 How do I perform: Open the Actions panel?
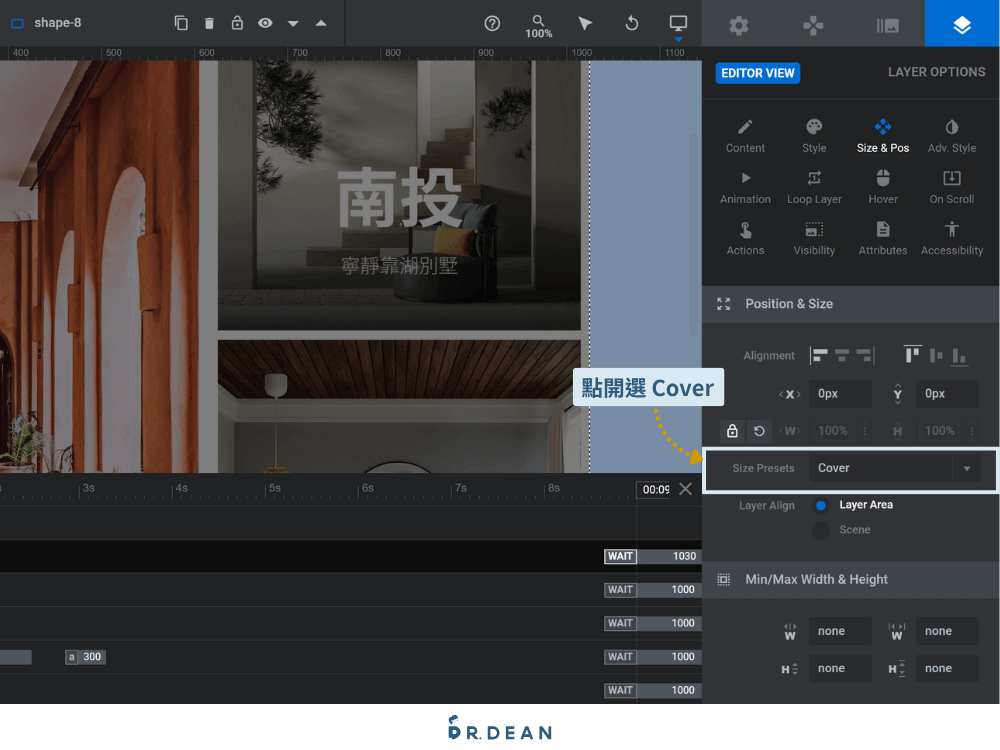744,238
